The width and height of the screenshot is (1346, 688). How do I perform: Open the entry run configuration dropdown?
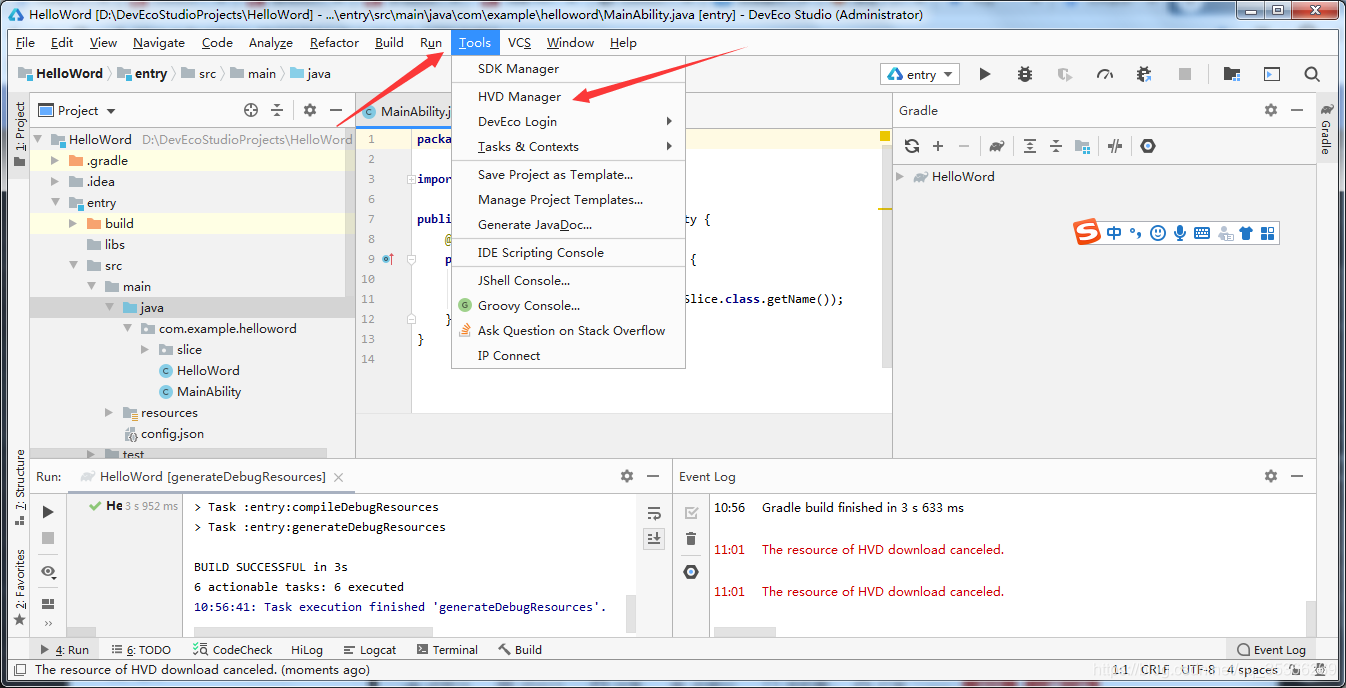[920, 74]
